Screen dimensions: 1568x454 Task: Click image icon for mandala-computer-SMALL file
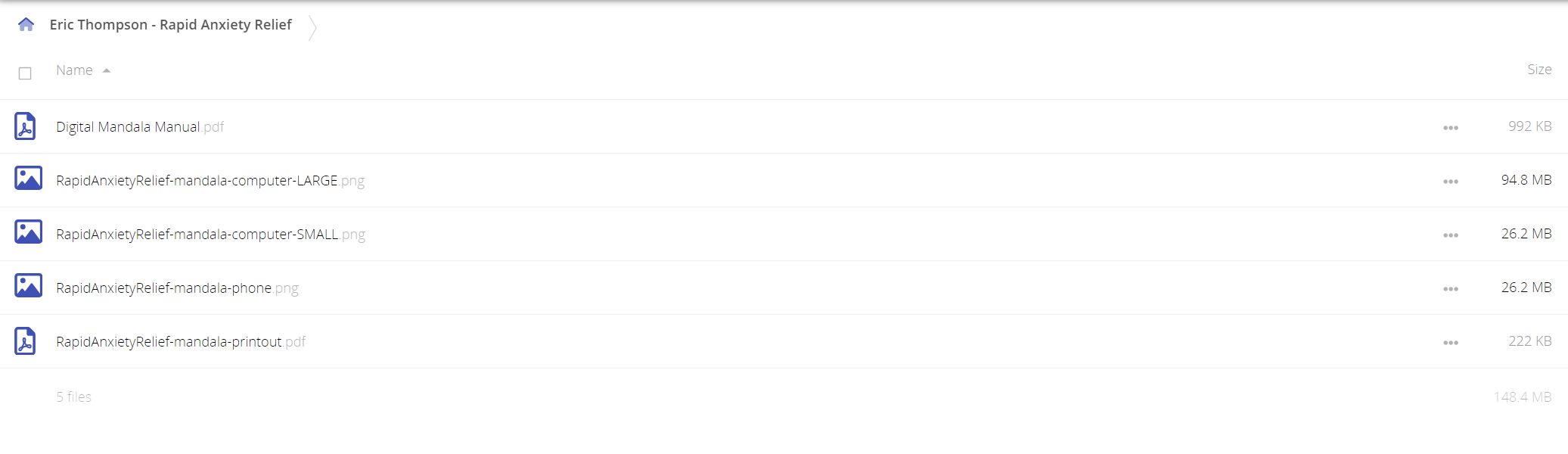pos(29,232)
